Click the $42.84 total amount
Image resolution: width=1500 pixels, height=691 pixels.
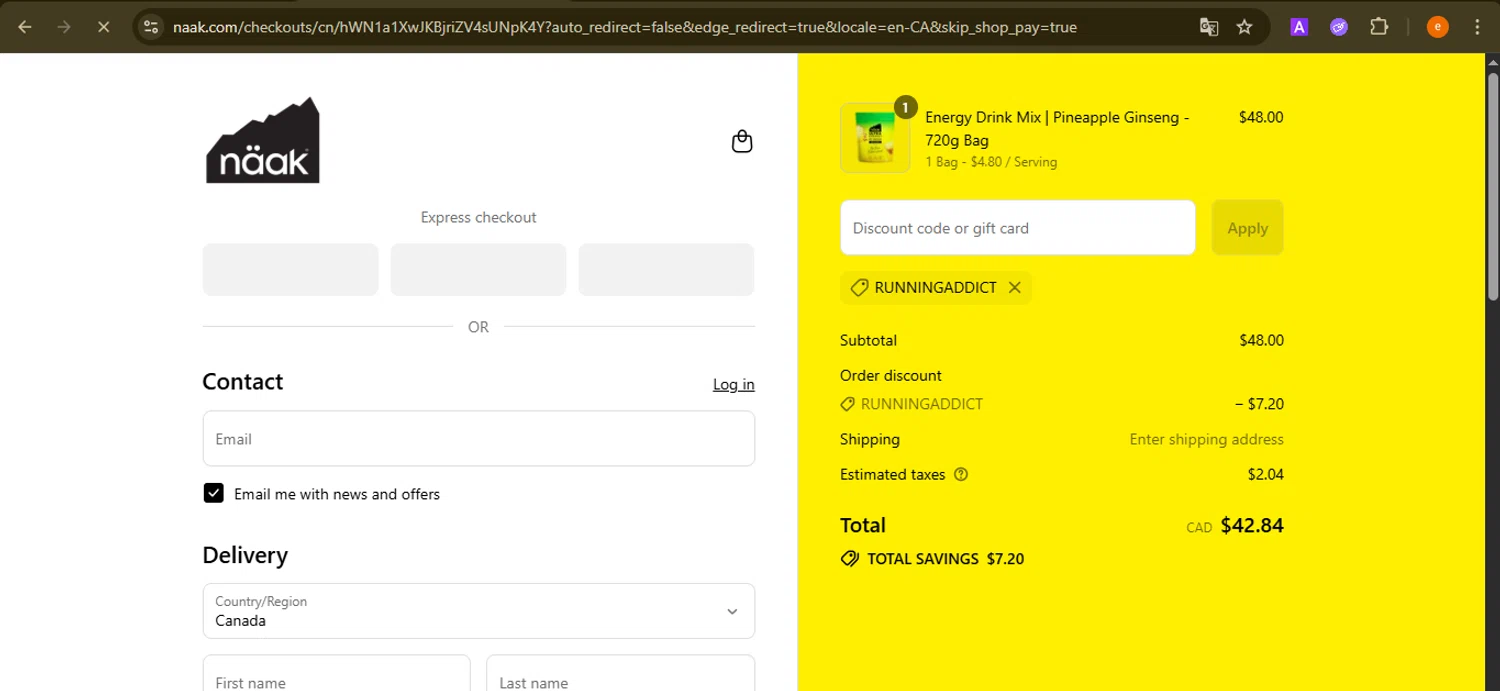(x=1252, y=525)
